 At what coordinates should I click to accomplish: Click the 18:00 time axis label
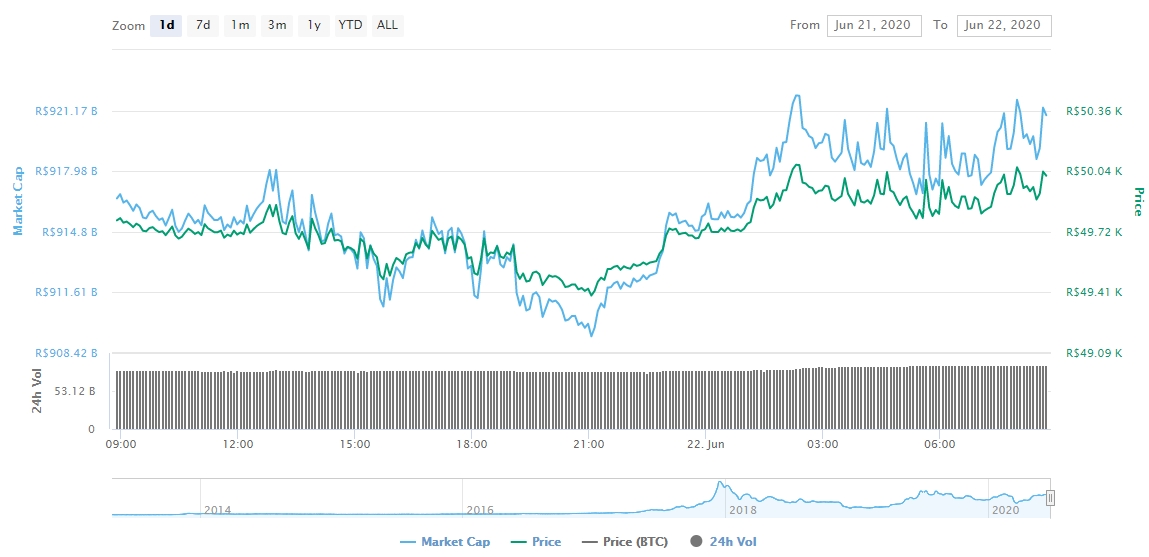472,444
